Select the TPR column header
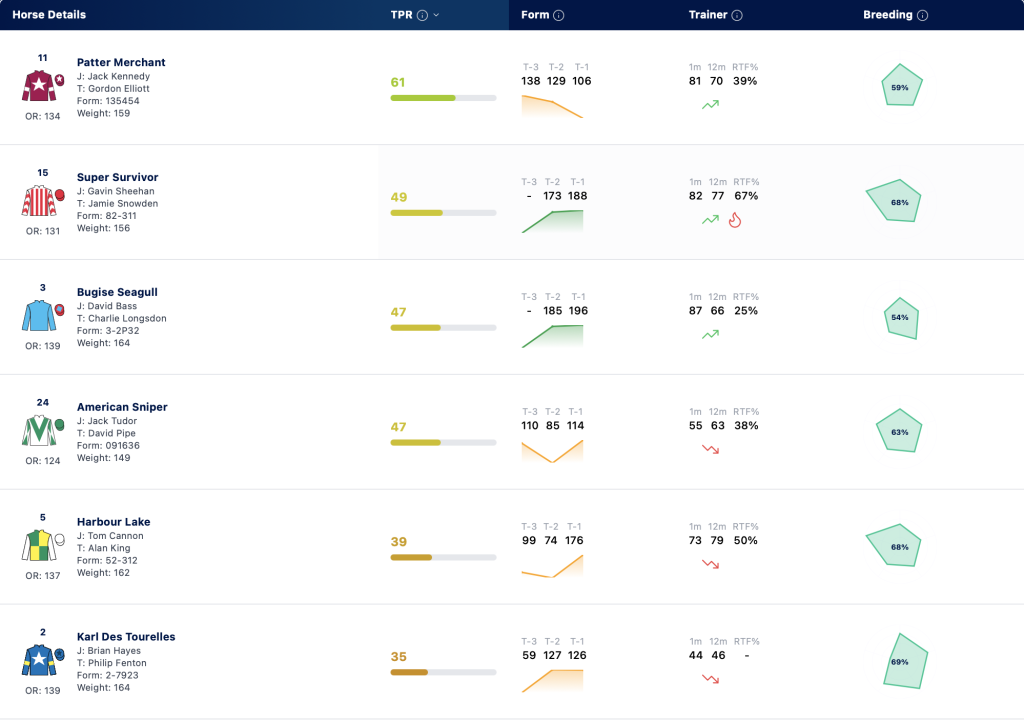1024x720 pixels. tap(402, 14)
